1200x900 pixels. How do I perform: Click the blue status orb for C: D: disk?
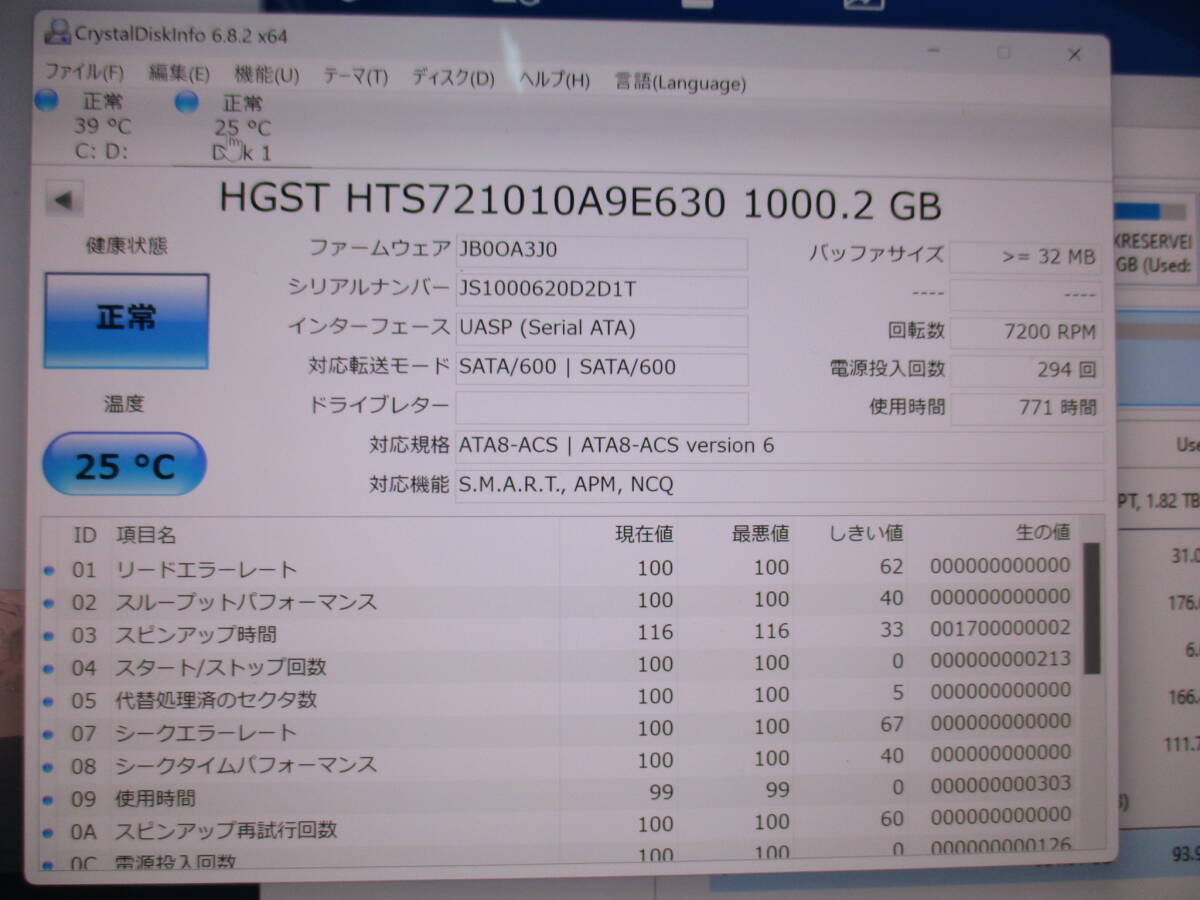pyautogui.click(x=46, y=100)
